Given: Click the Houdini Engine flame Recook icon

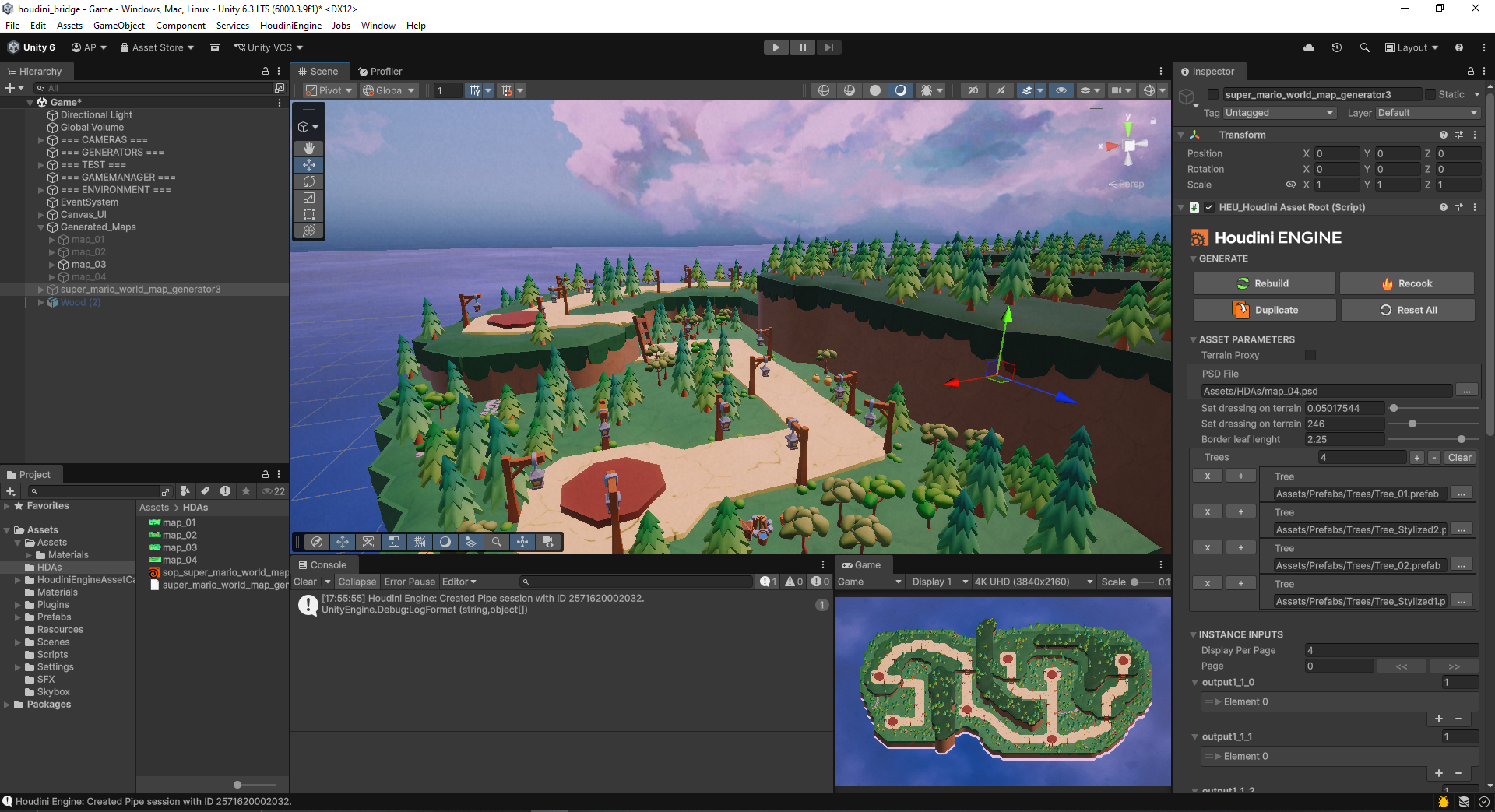Looking at the screenshot, I should (x=1388, y=284).
